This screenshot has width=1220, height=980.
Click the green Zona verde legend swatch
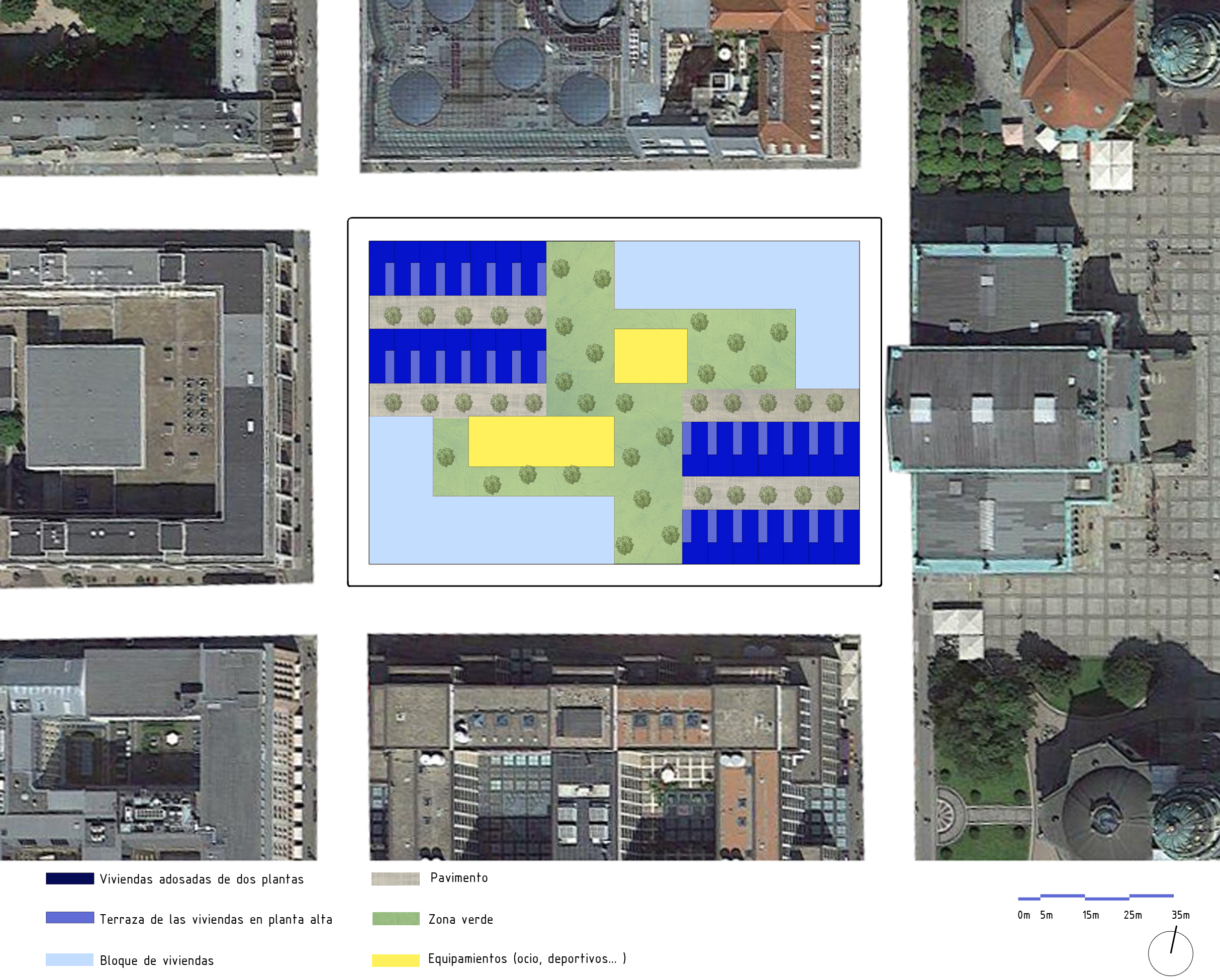point(396,918)
